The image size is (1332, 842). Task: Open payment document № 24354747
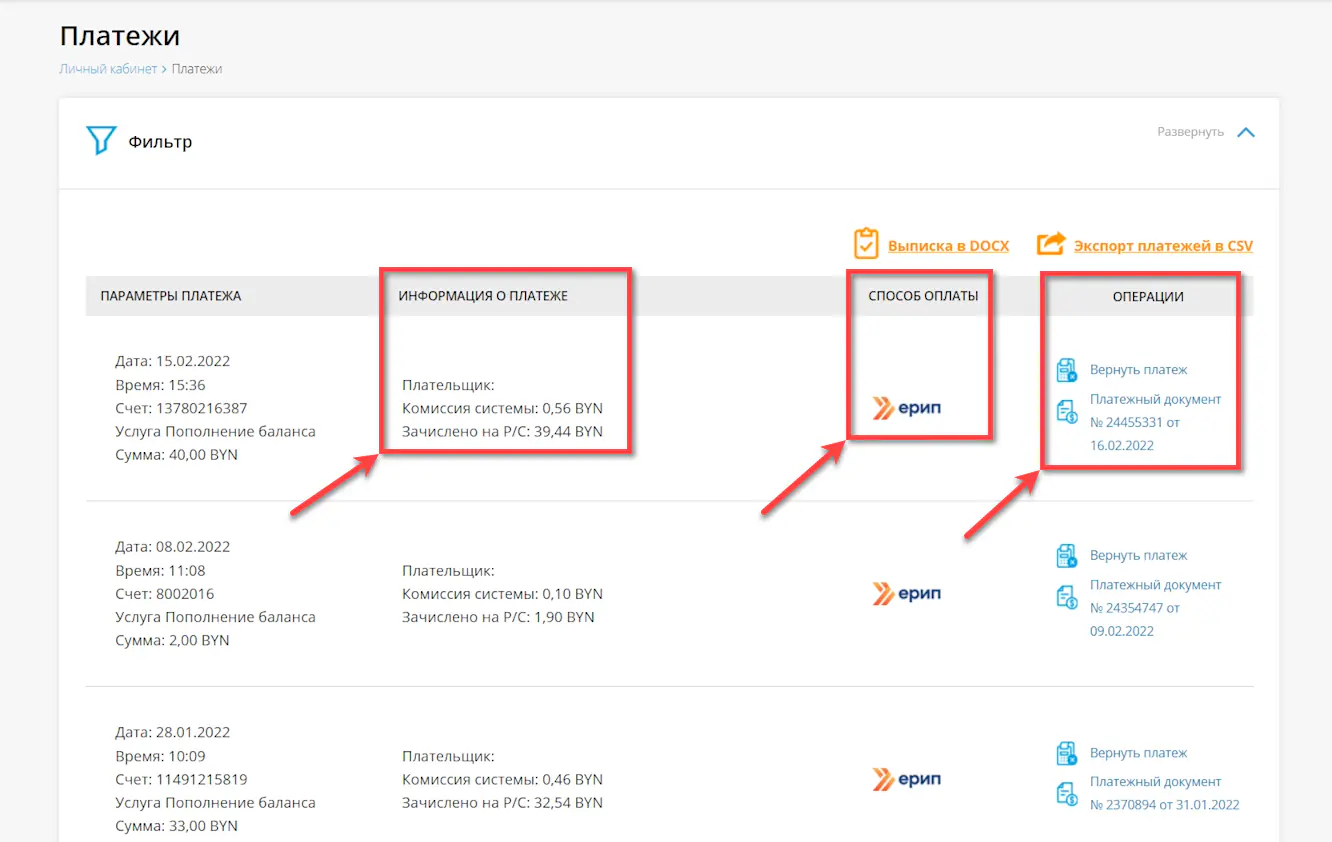[x=1155, y=608]
